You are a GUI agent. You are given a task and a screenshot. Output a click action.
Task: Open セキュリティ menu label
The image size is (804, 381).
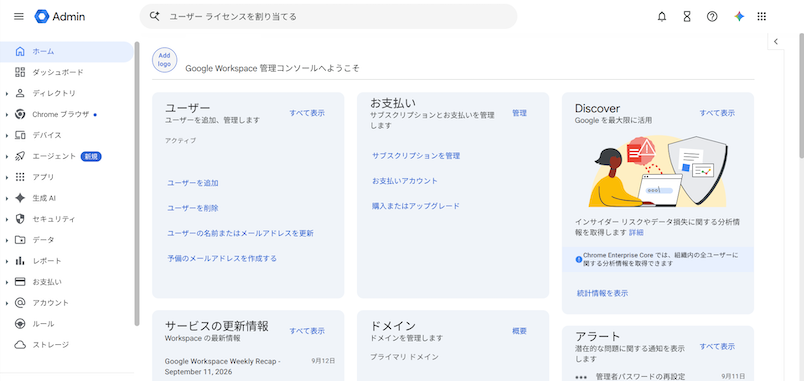click(54, 219)
